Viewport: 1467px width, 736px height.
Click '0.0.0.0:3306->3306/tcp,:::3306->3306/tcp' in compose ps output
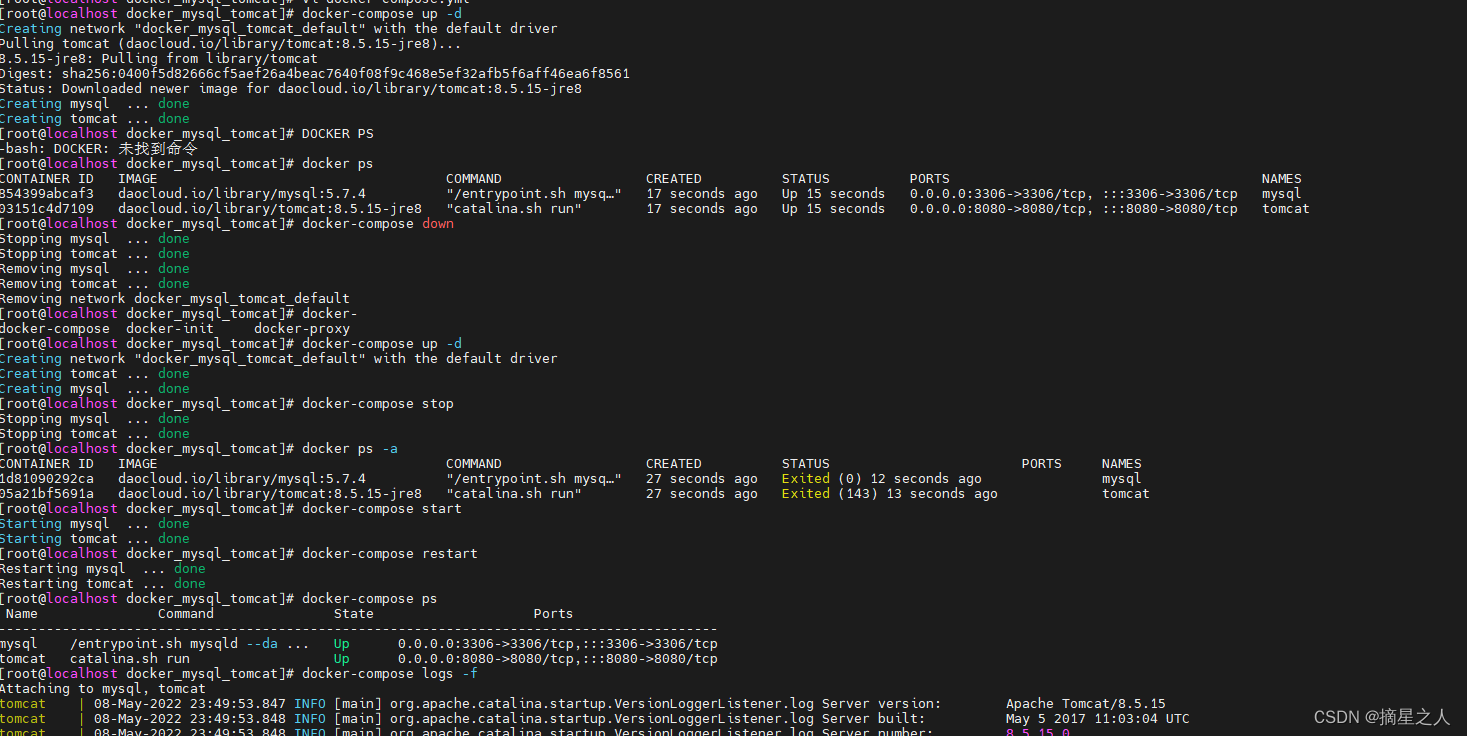557,644
